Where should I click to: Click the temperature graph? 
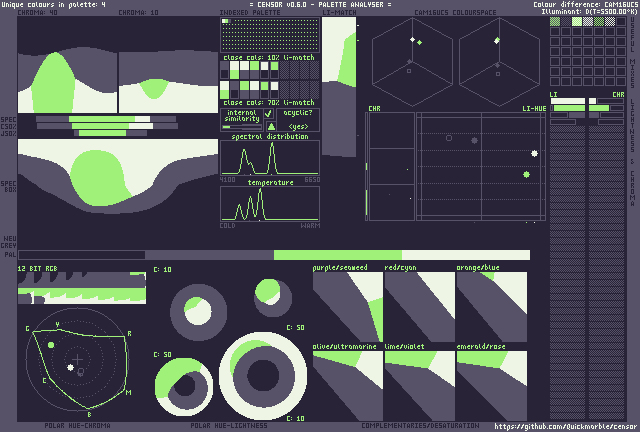(x=270, y=204)
